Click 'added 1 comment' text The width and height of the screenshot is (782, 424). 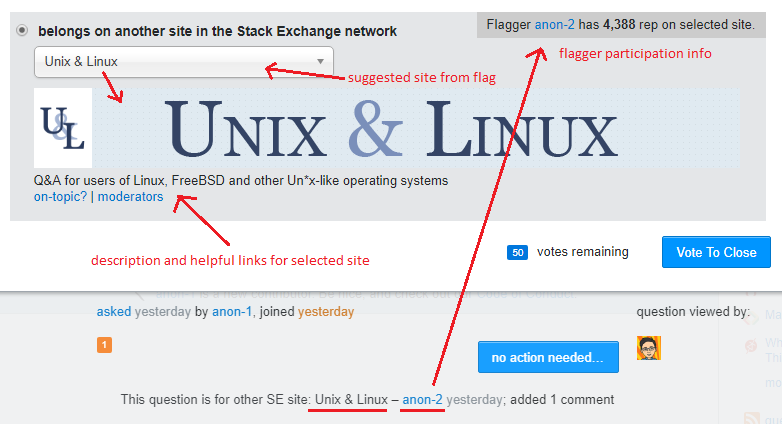click(562, 400)
